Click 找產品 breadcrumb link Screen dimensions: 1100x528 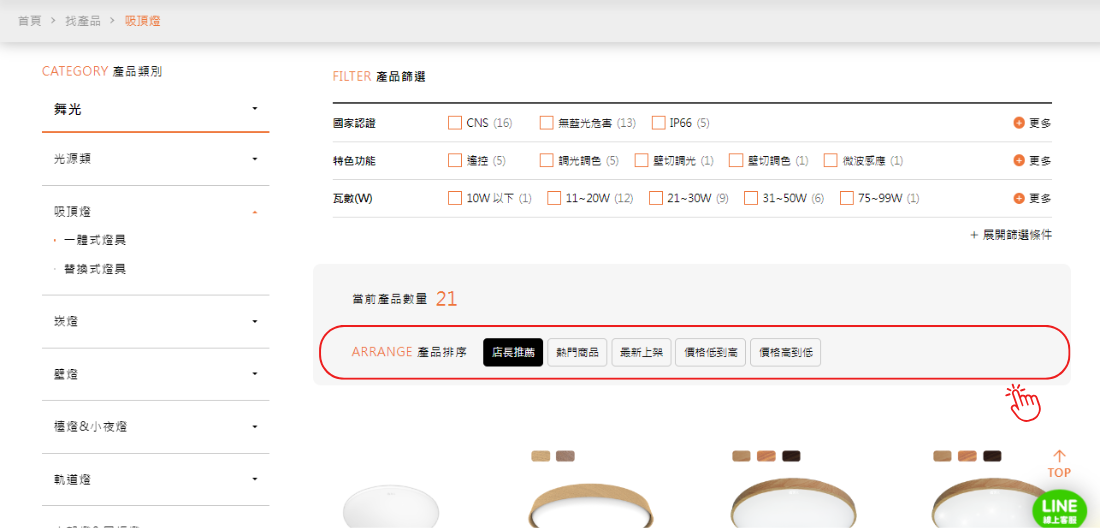pyautogui.click(x=82, y=21)
